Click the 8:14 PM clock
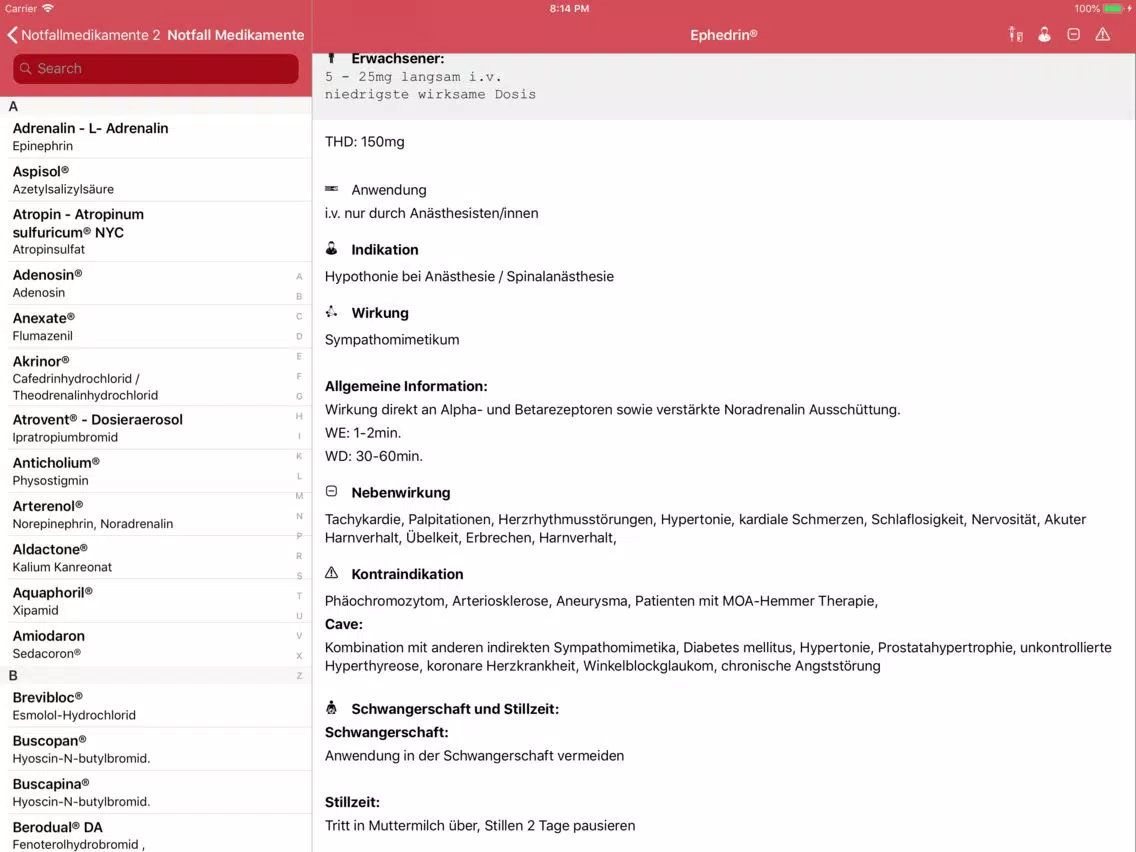The height and width of the screenshot is (852, 1136). (569, 9)
